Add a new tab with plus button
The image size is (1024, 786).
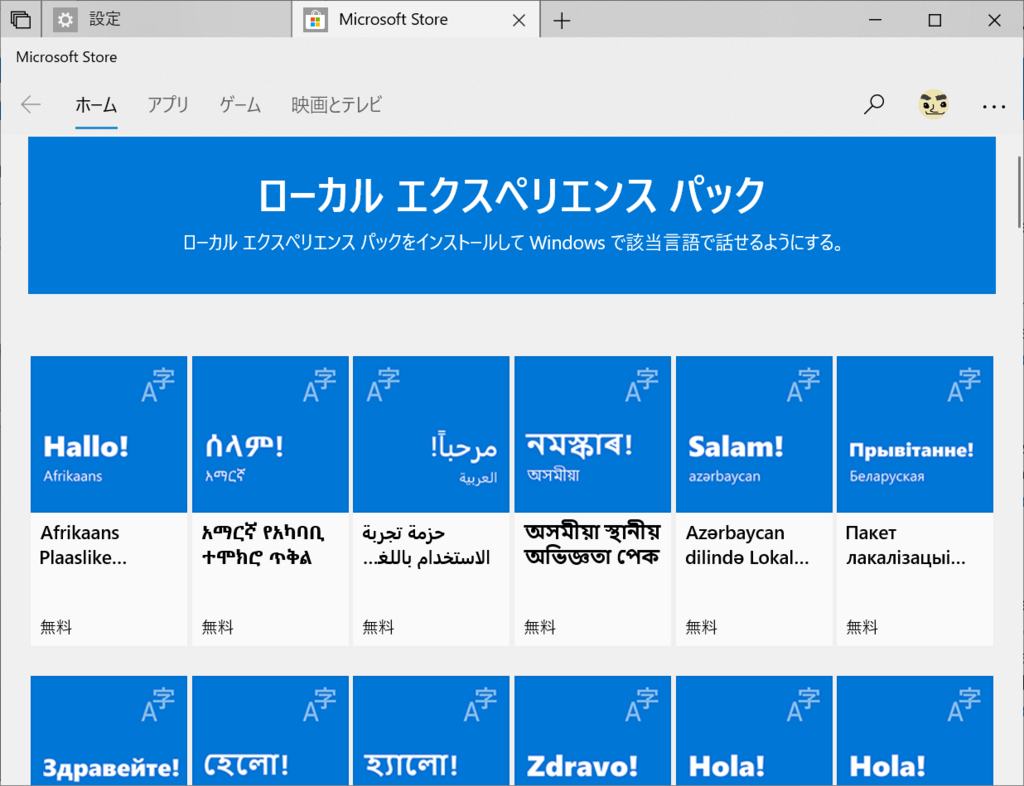(562, 21)
